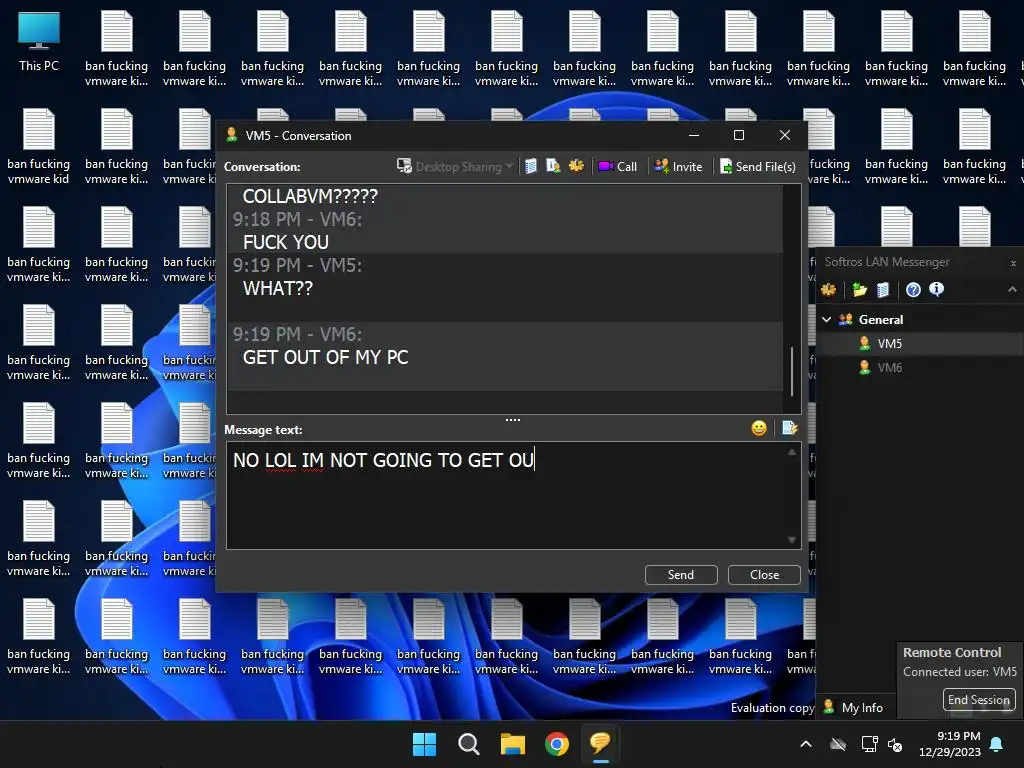Close the conversation with Close button
The height and width of the screenshot is (768, 1024).
click(764, 575)
